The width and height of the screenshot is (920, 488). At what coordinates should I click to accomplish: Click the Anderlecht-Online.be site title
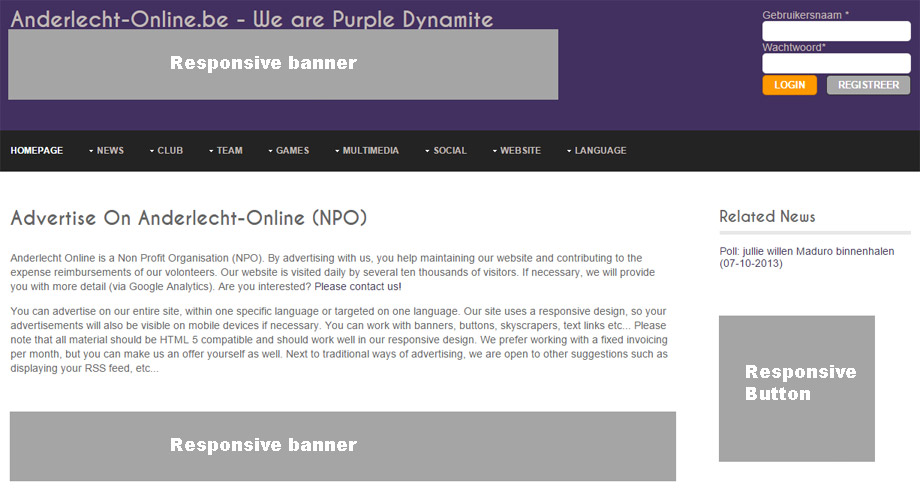(252, 19)
